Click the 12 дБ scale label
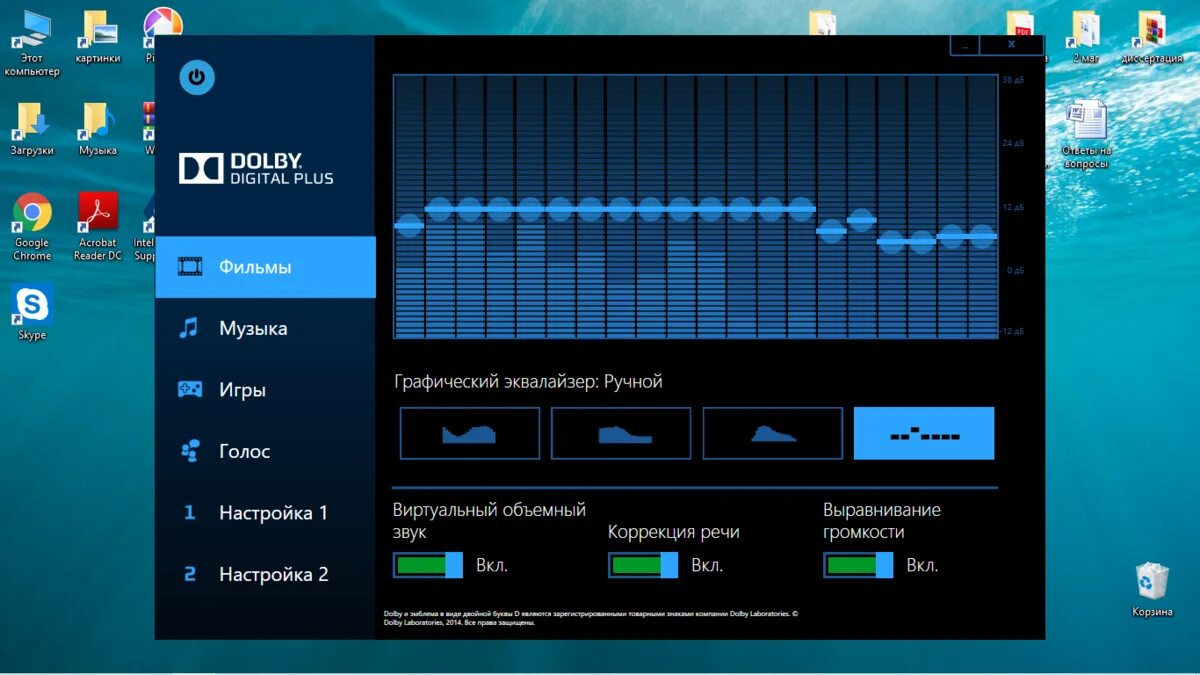The width and height of the screenshot is (1200, 675). [1013, 207]
